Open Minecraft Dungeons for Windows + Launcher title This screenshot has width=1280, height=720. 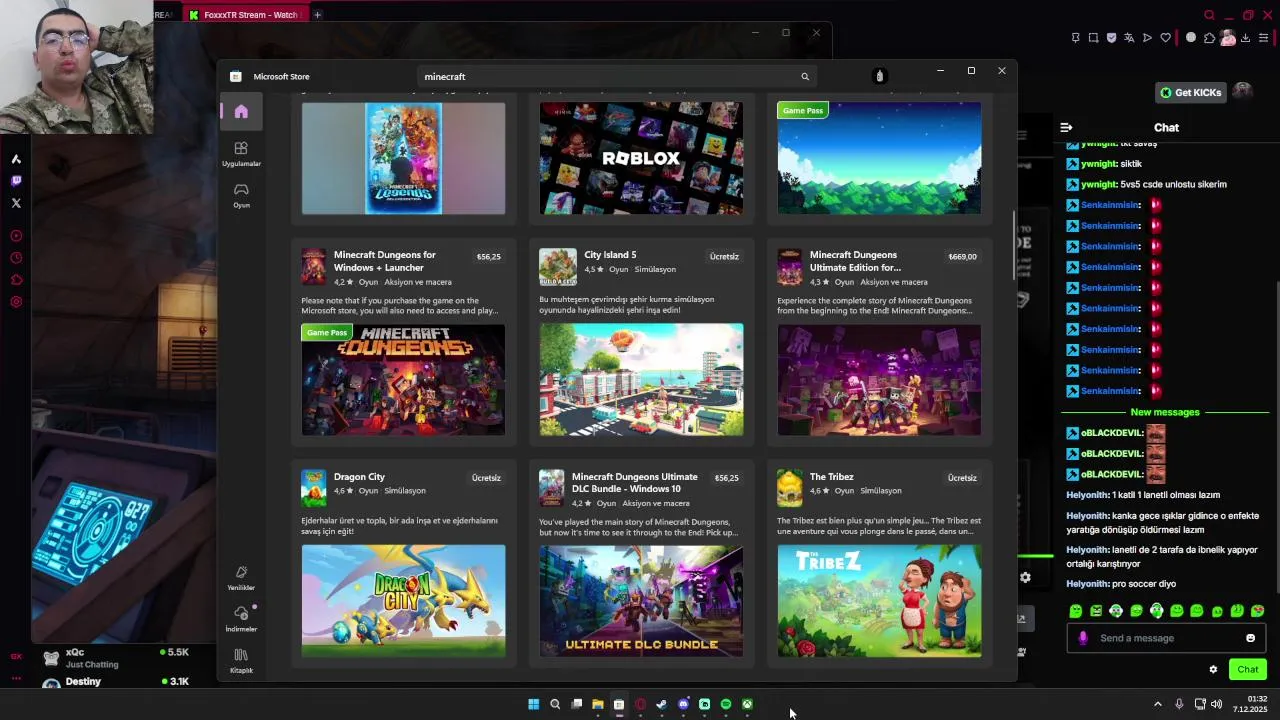pyautogui.click(x=385, y=261)
